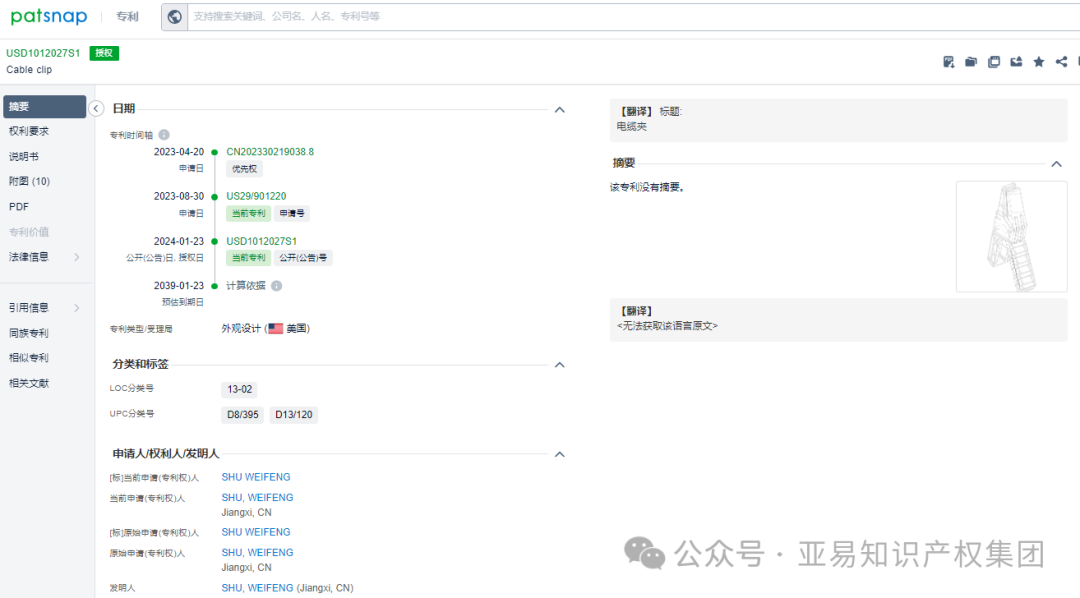Export the patent record
The image size is (1080, 598).
pos(1016,61)
